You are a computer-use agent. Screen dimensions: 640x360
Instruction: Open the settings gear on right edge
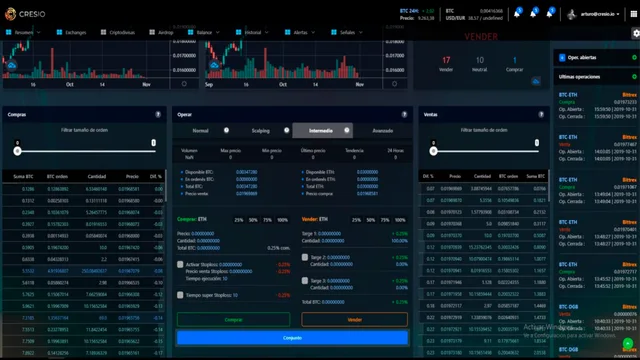click(x=636, y=33)
